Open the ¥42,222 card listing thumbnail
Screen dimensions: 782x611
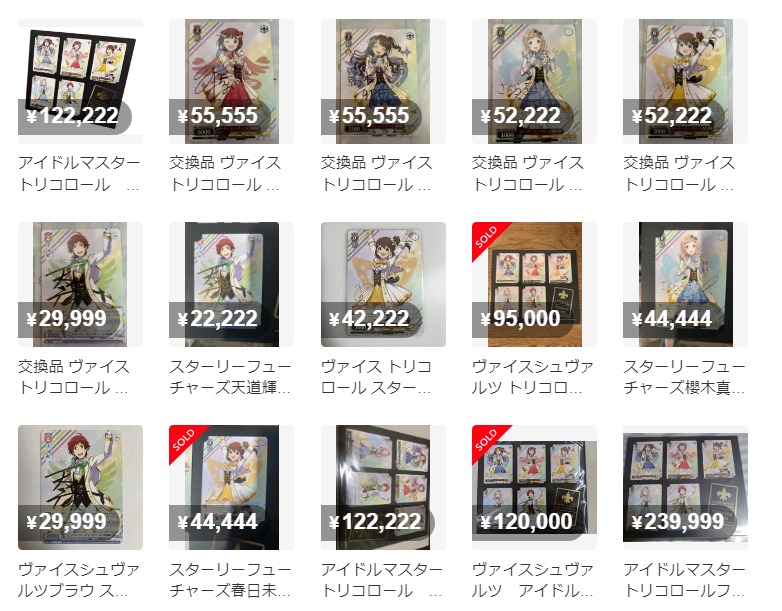tap(383, 284)
